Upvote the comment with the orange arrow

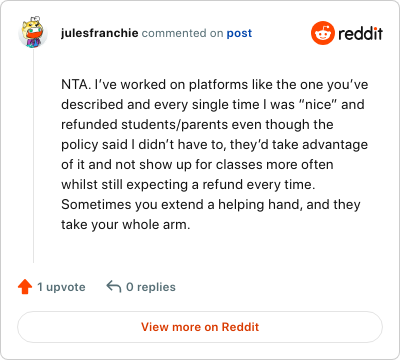point(25,287)
